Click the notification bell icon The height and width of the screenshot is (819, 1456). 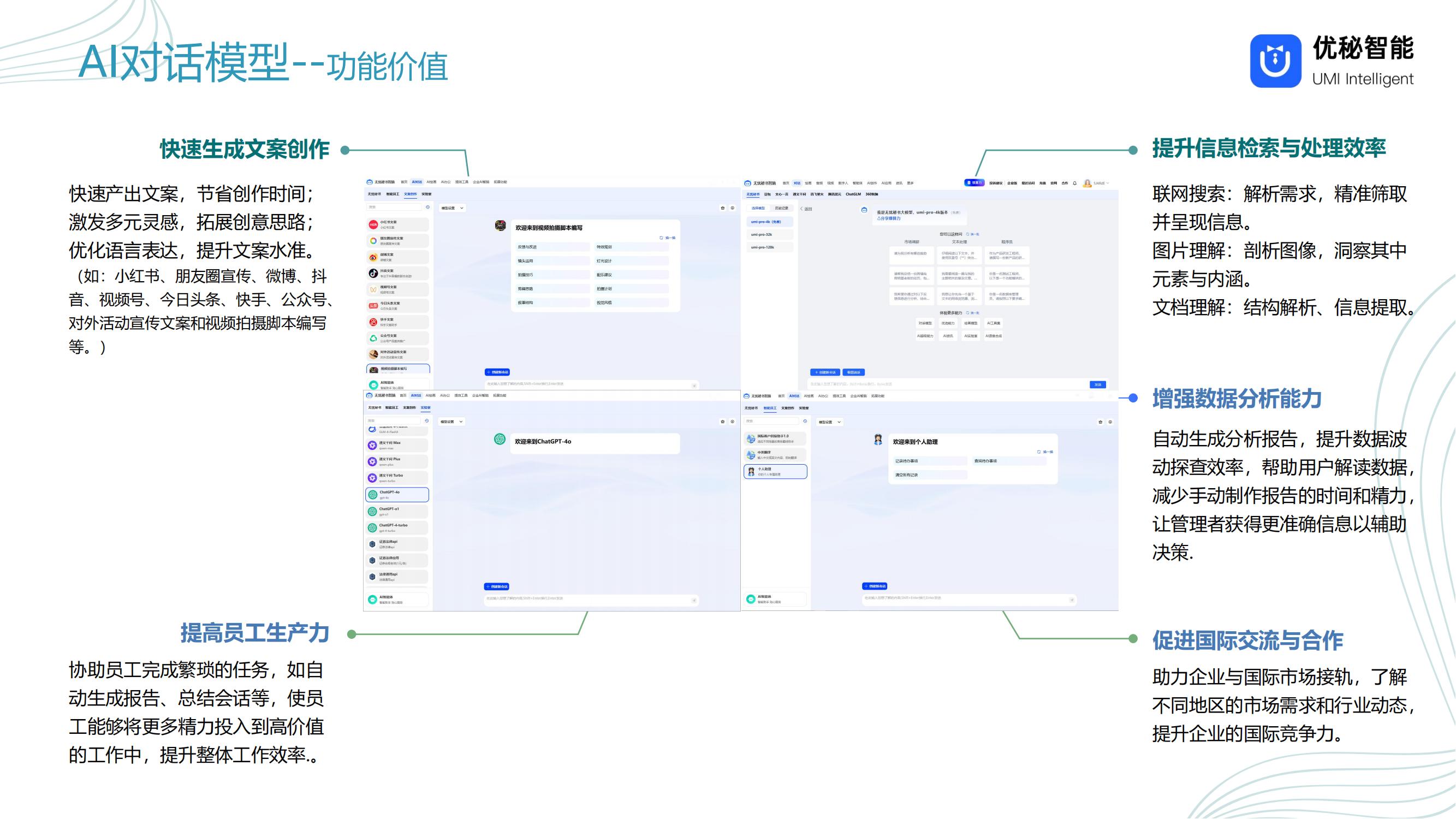1074,183
